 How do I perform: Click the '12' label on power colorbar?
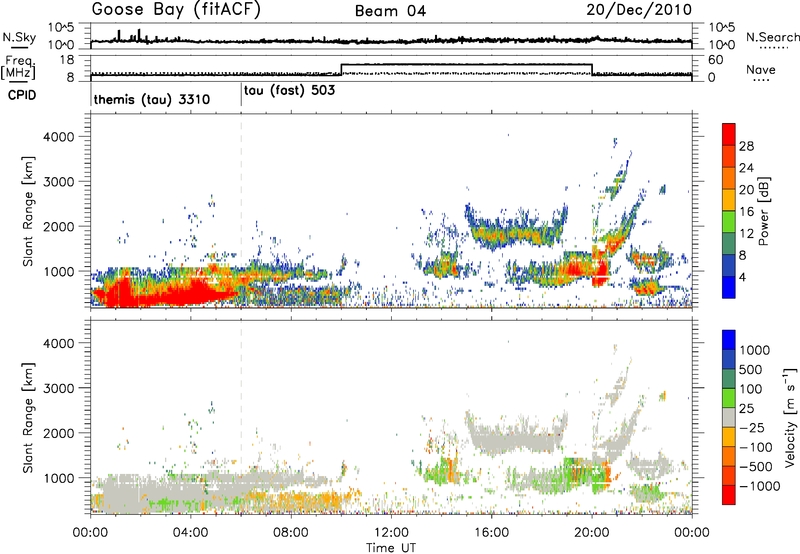[x=746, y=234]
